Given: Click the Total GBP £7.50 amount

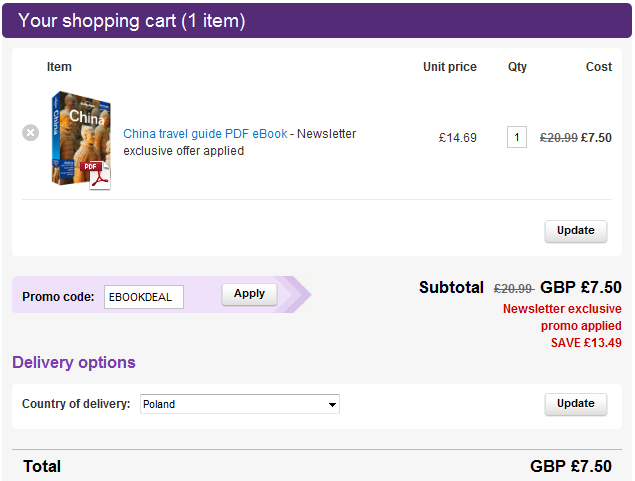Looking at the screenshot, I should click(x=570, y=466).
